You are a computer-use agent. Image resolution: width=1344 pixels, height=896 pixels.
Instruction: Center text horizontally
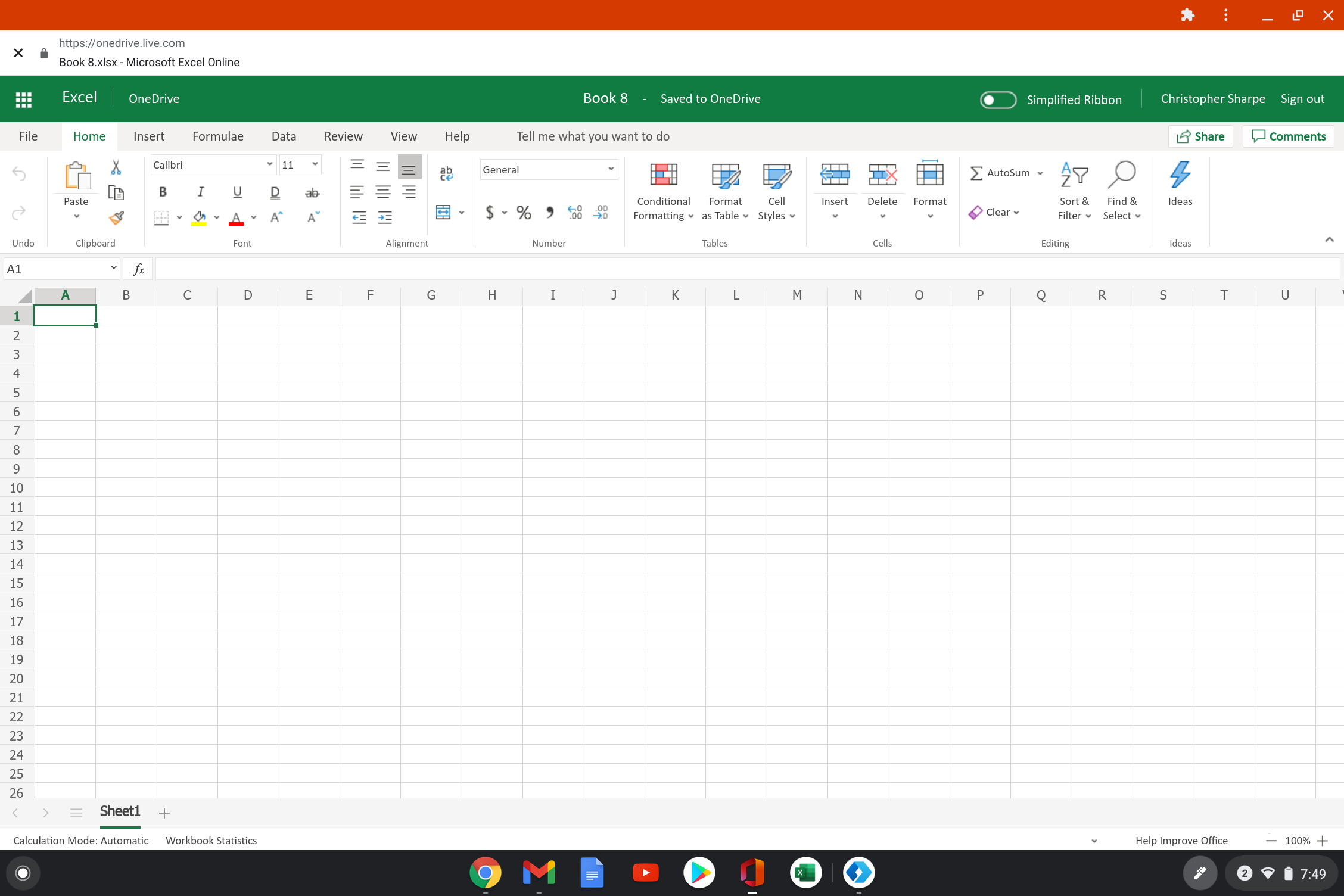[383, 192]
